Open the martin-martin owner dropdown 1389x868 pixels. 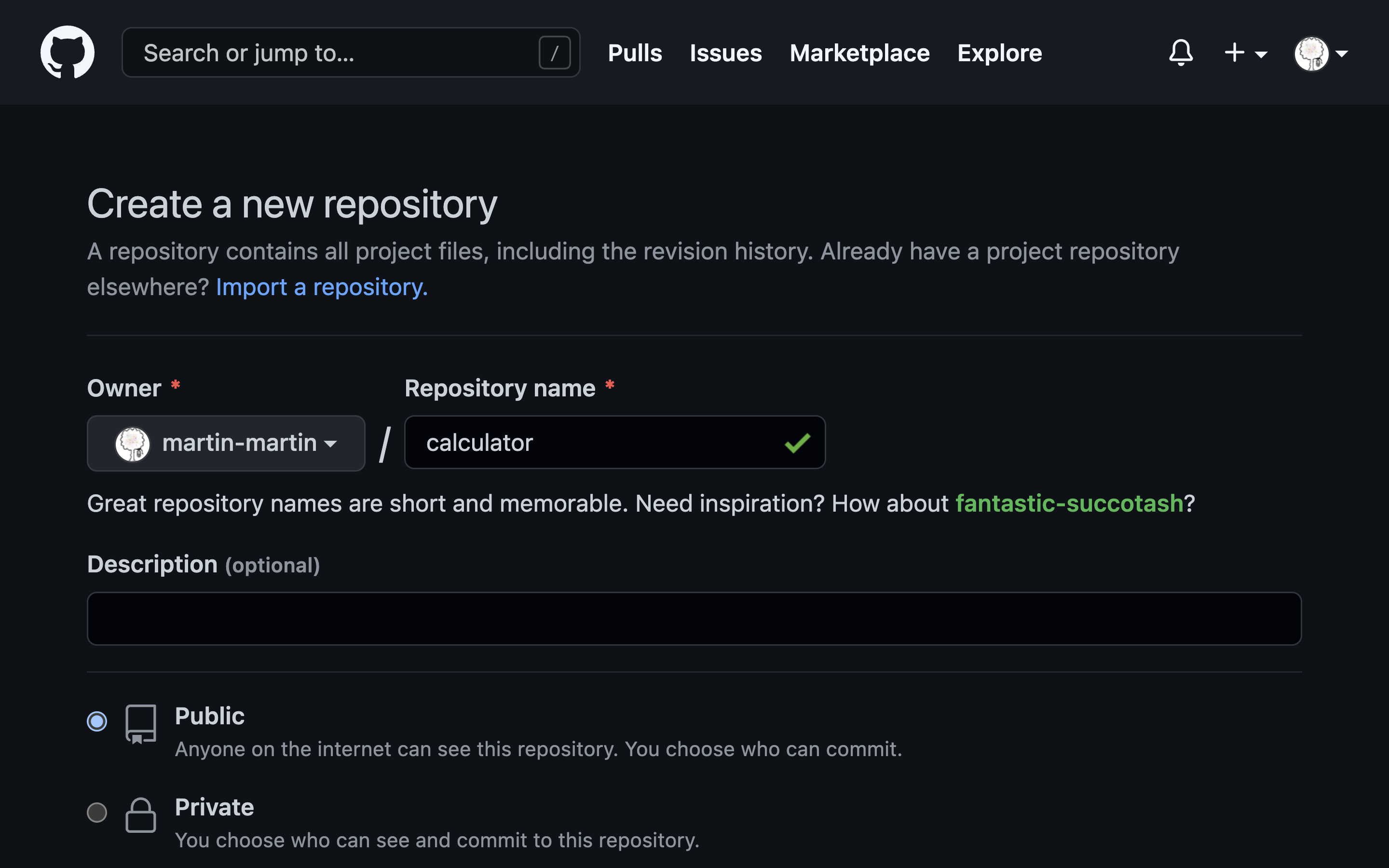(x=226, y=443)
